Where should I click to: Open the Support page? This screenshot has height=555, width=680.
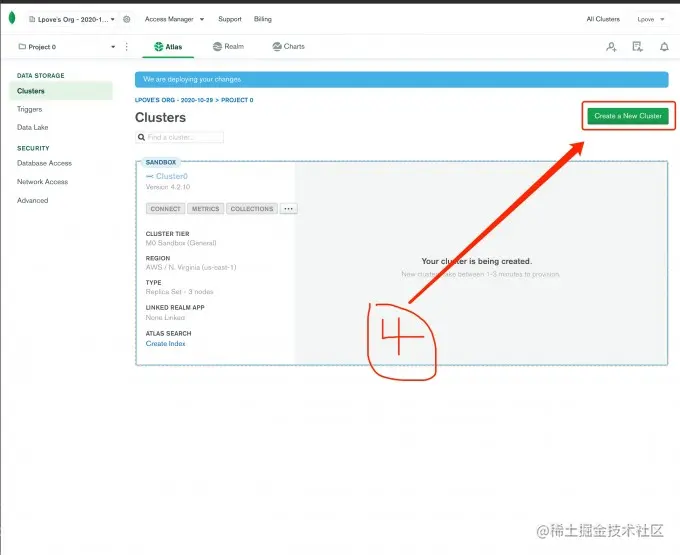[x=230, y=19]
